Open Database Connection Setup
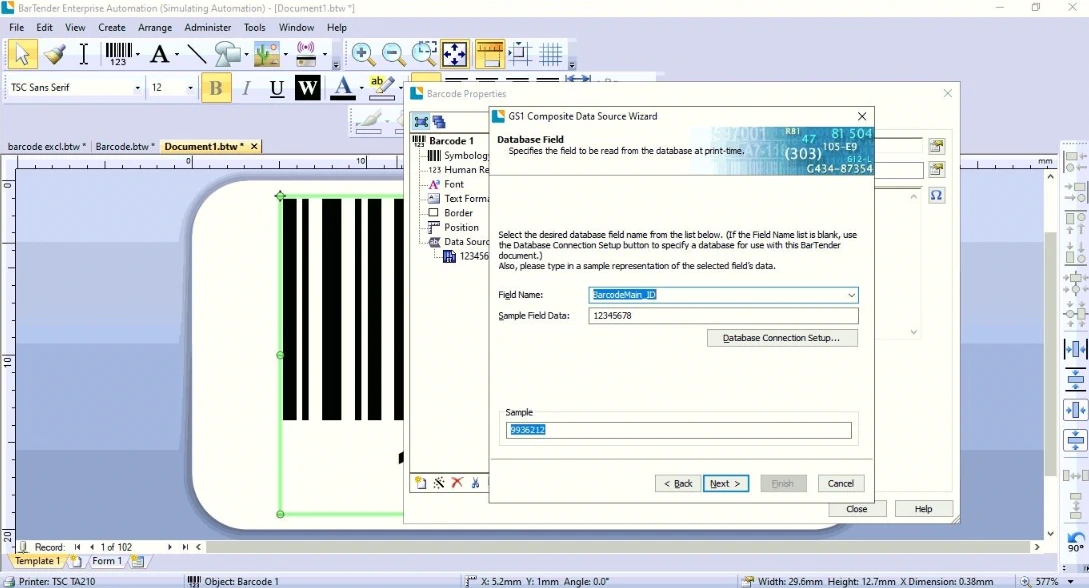The image size is (1089, 588). coord(782,338)
